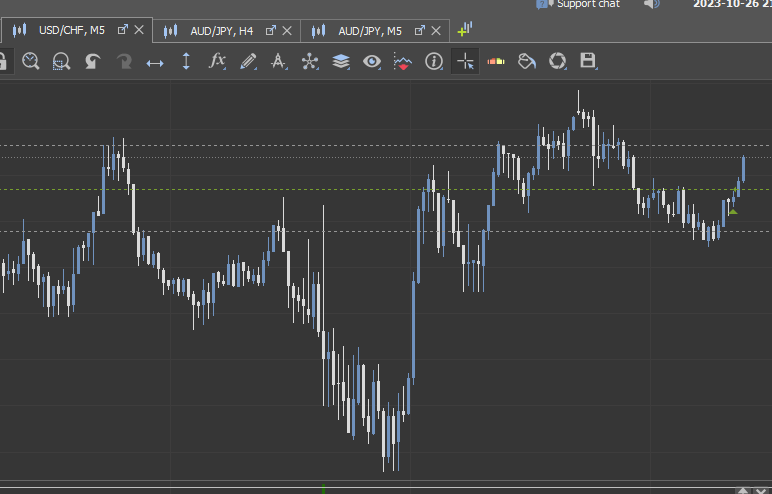Click the refresh chart circular arrows icon
Viewport: 772px width, 494px height.
coord(557,62)
